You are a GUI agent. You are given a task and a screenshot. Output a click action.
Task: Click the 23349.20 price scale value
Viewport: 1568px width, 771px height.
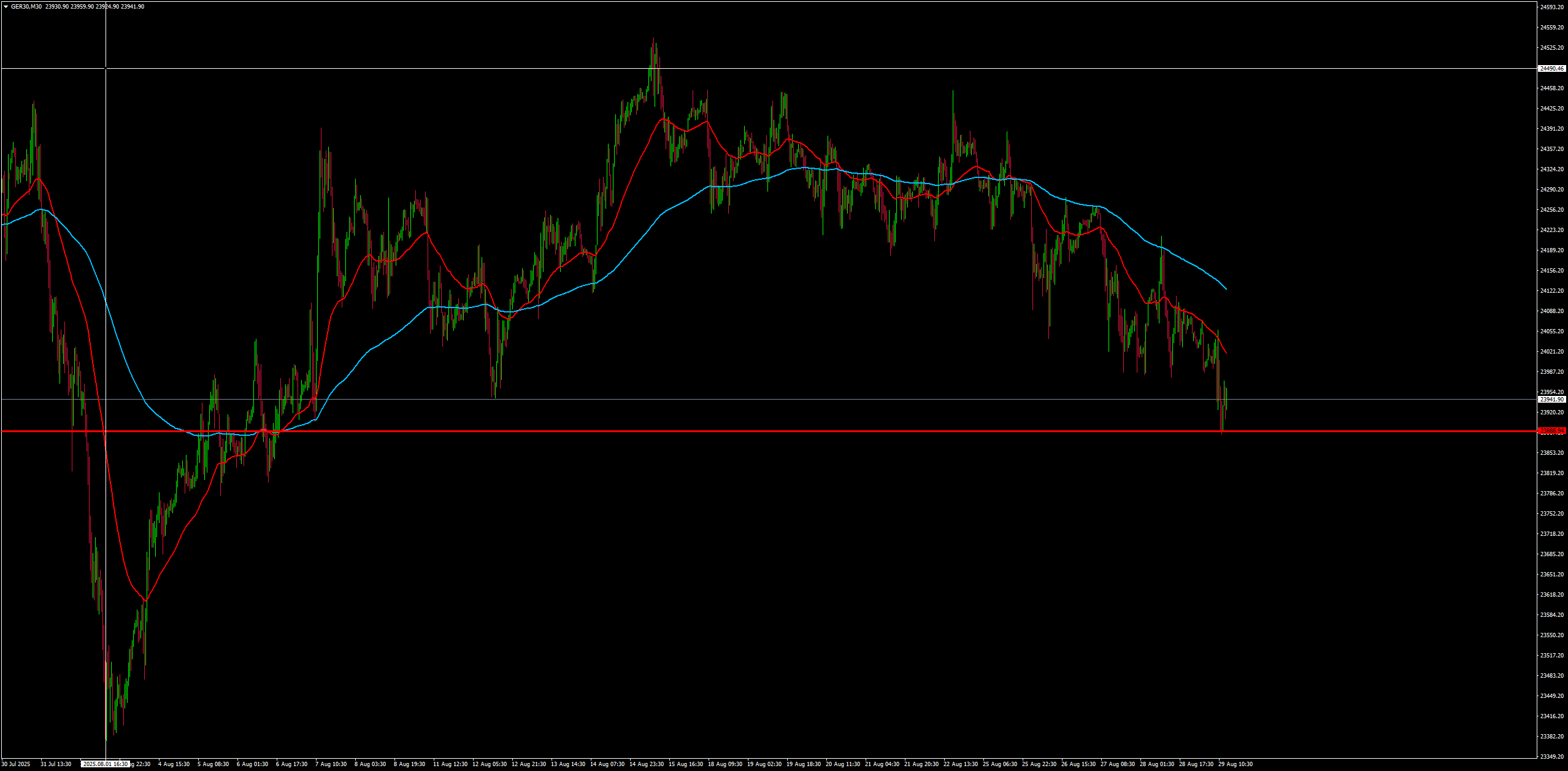(x=1552, y=757)
